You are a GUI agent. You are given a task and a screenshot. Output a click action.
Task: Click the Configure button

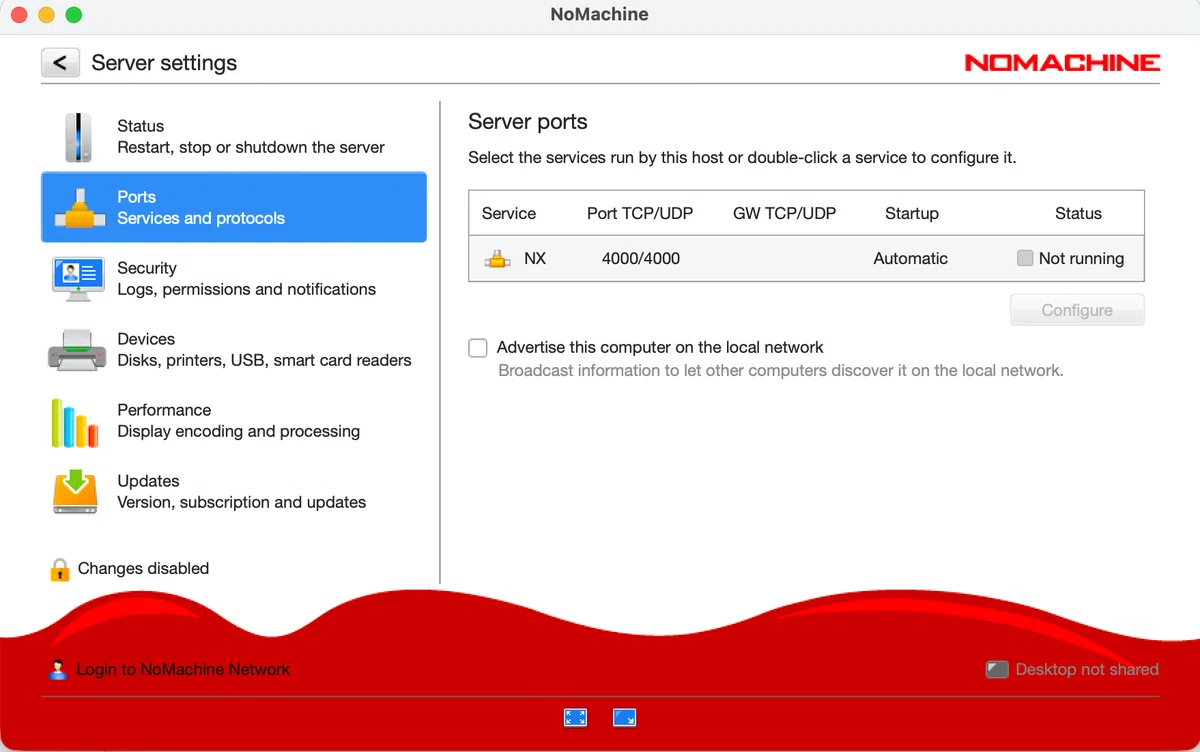[1077, 310]
